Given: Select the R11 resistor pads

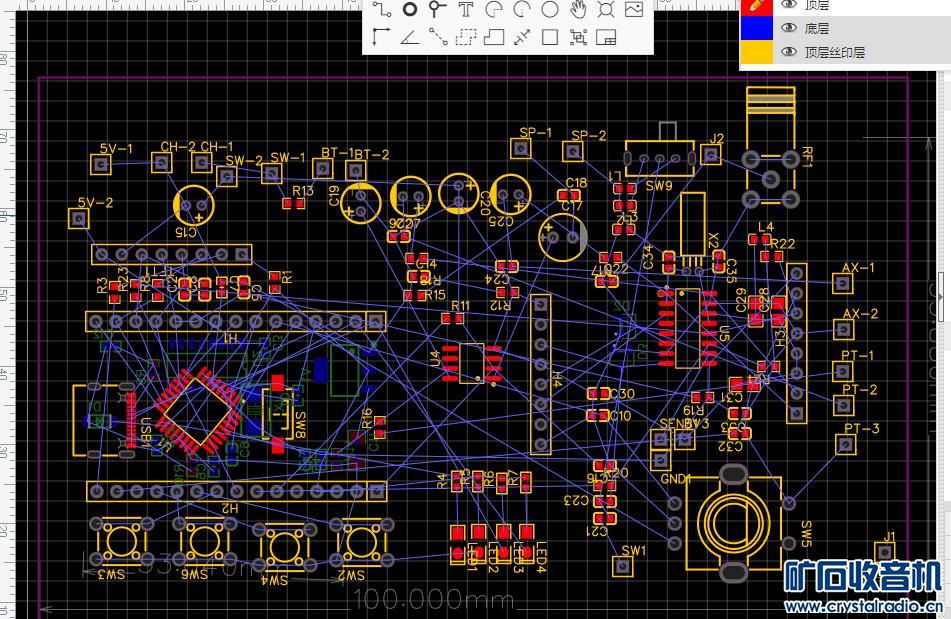Looking at the screenshot, I should (452, 318).
